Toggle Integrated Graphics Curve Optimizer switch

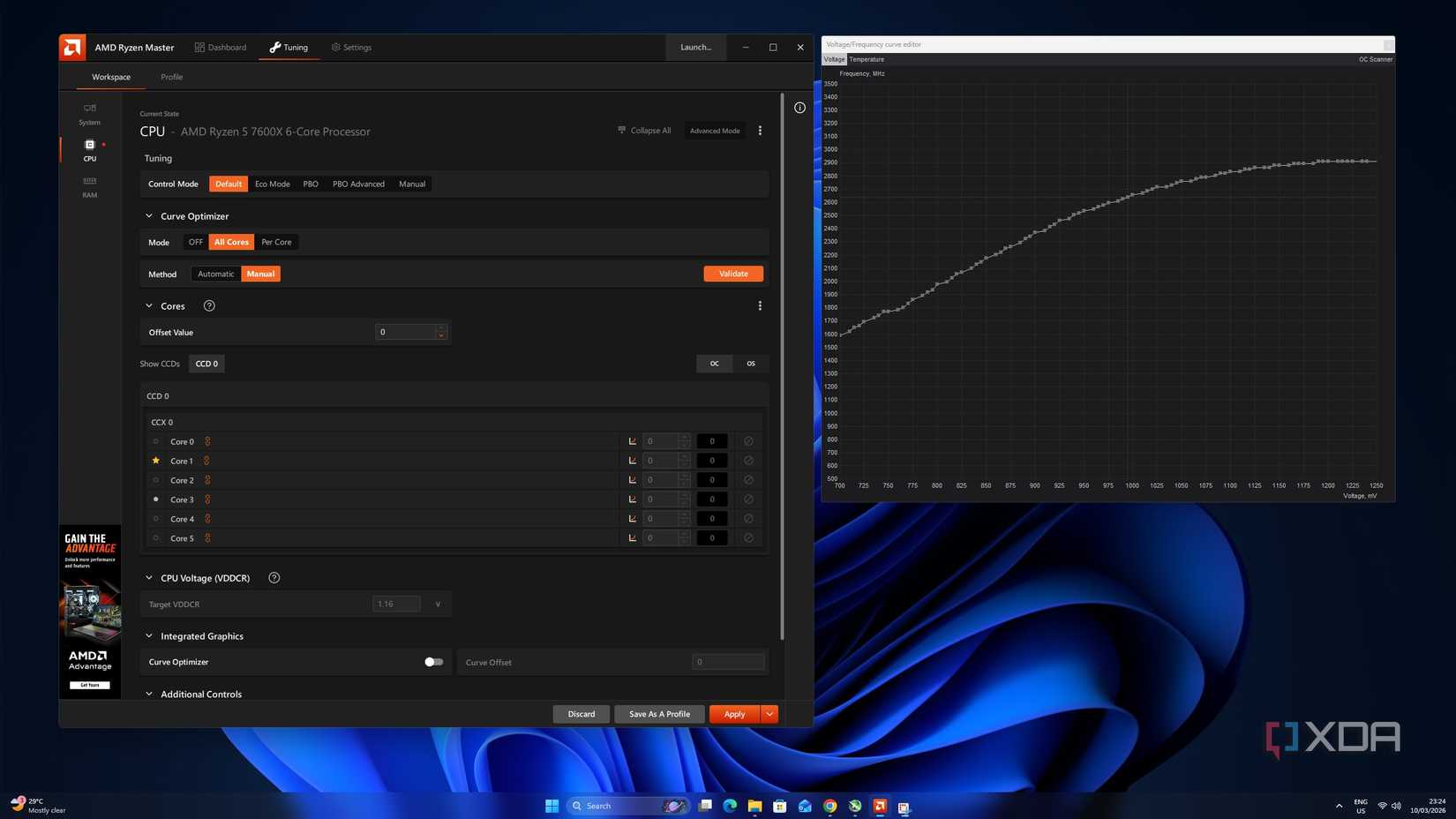[x=433, y=662]
